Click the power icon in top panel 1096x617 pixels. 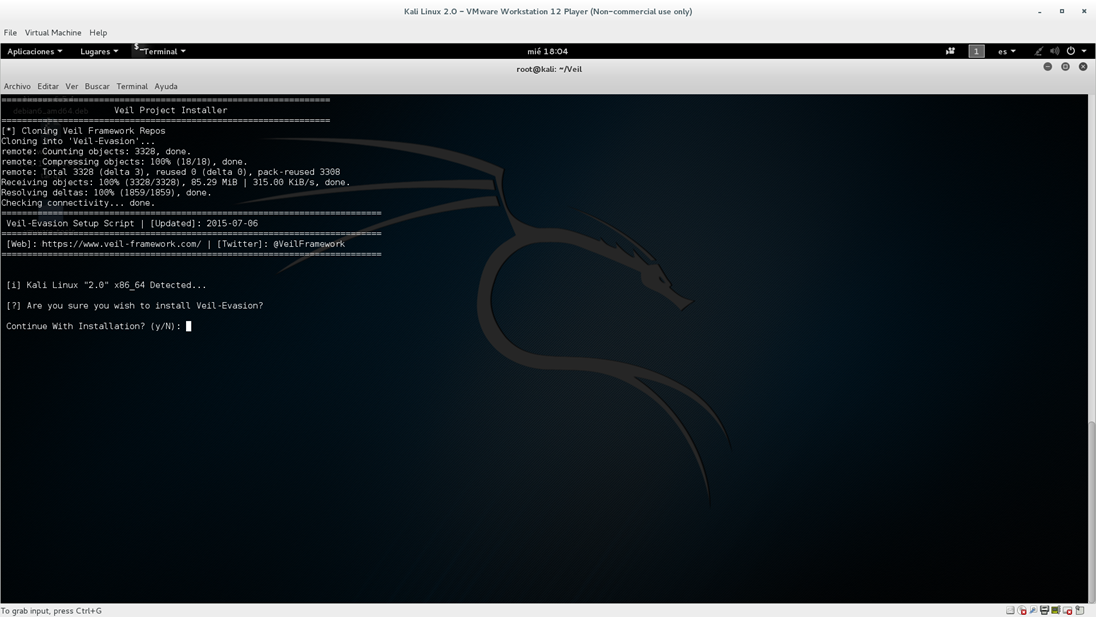coord(1070,51)
